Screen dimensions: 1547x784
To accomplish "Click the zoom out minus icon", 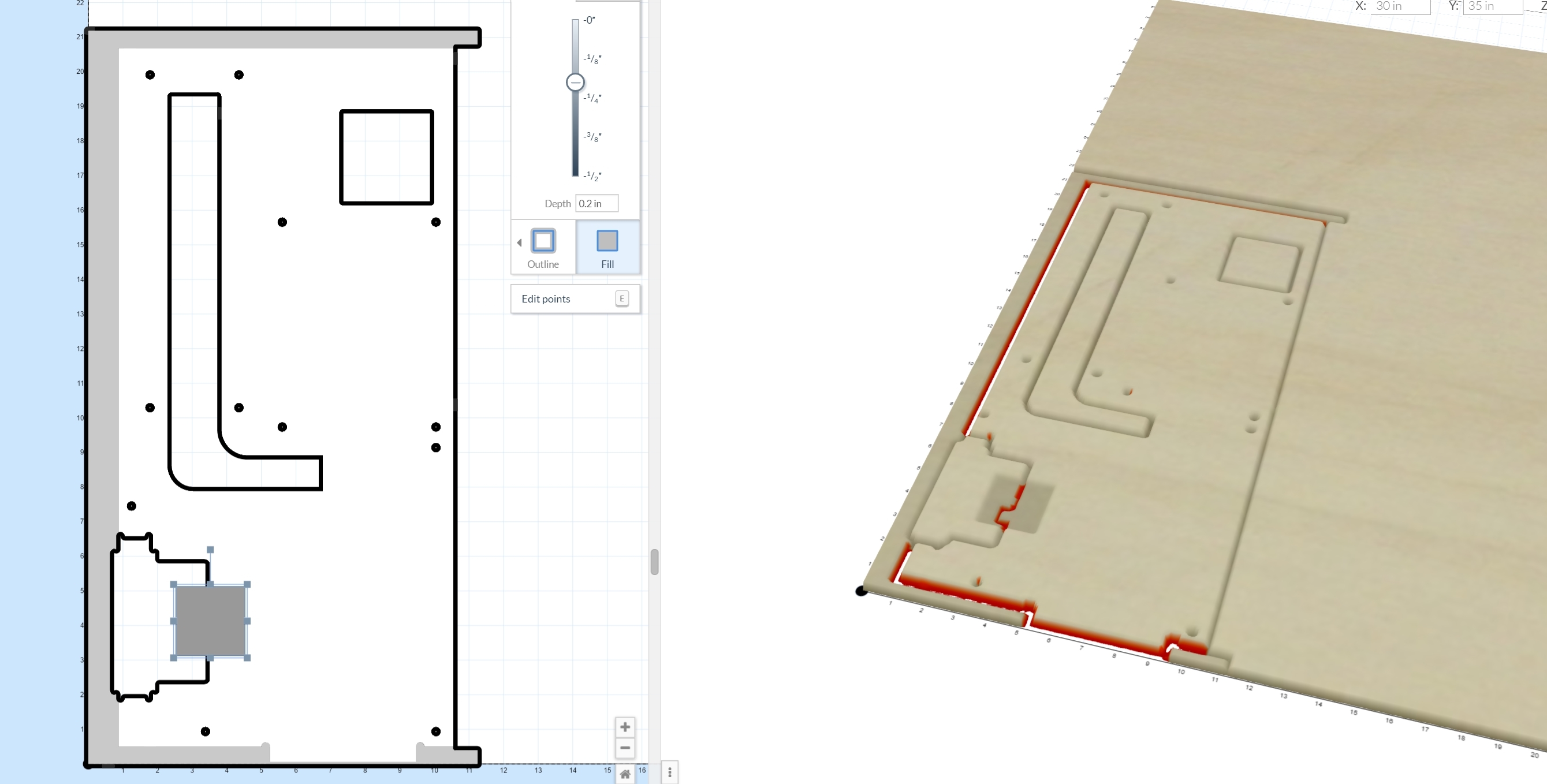I will [625, 748].
